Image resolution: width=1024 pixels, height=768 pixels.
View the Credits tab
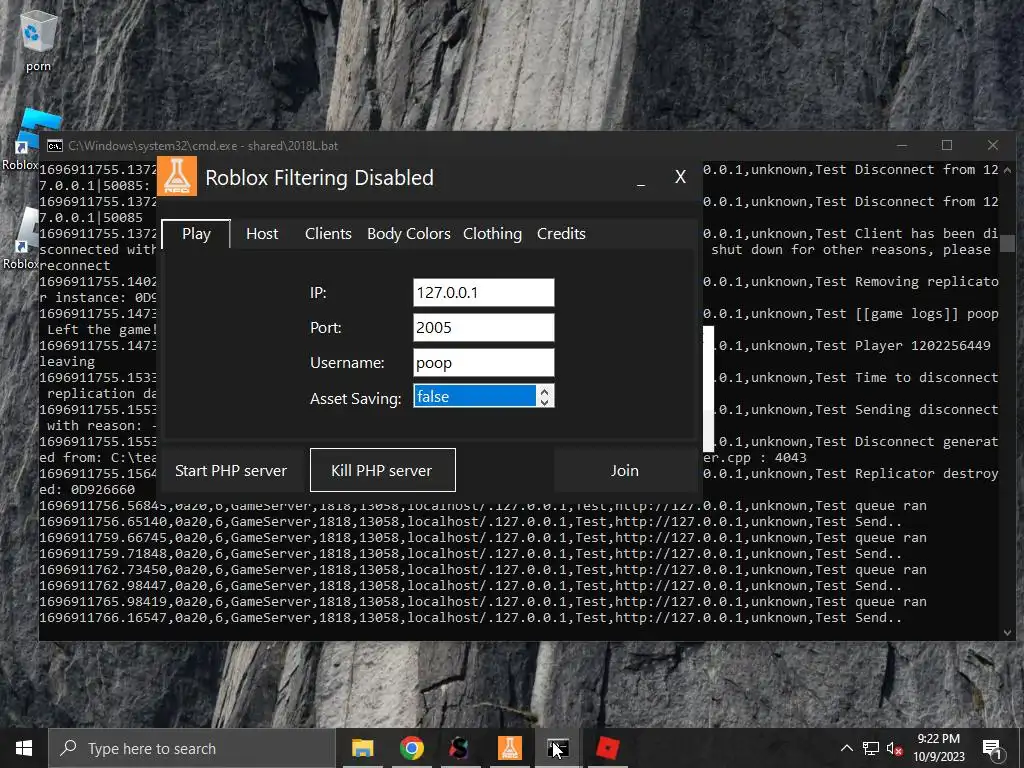pos(561,234)
